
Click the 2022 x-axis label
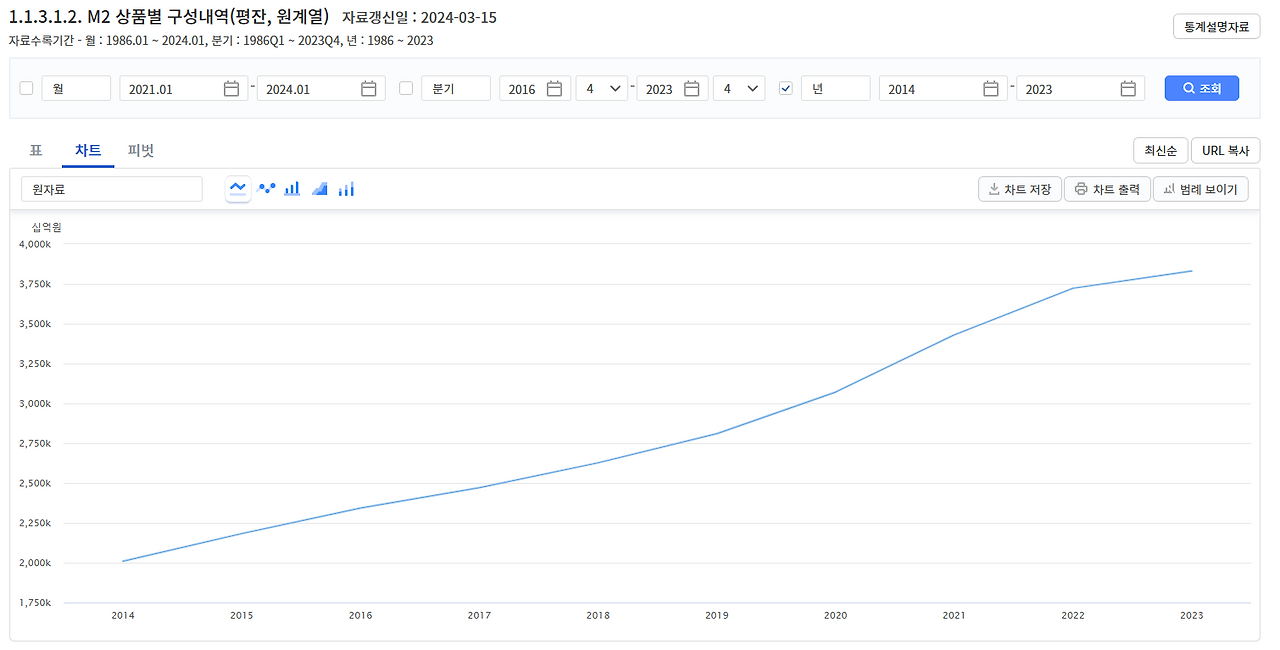(1073, 616)
